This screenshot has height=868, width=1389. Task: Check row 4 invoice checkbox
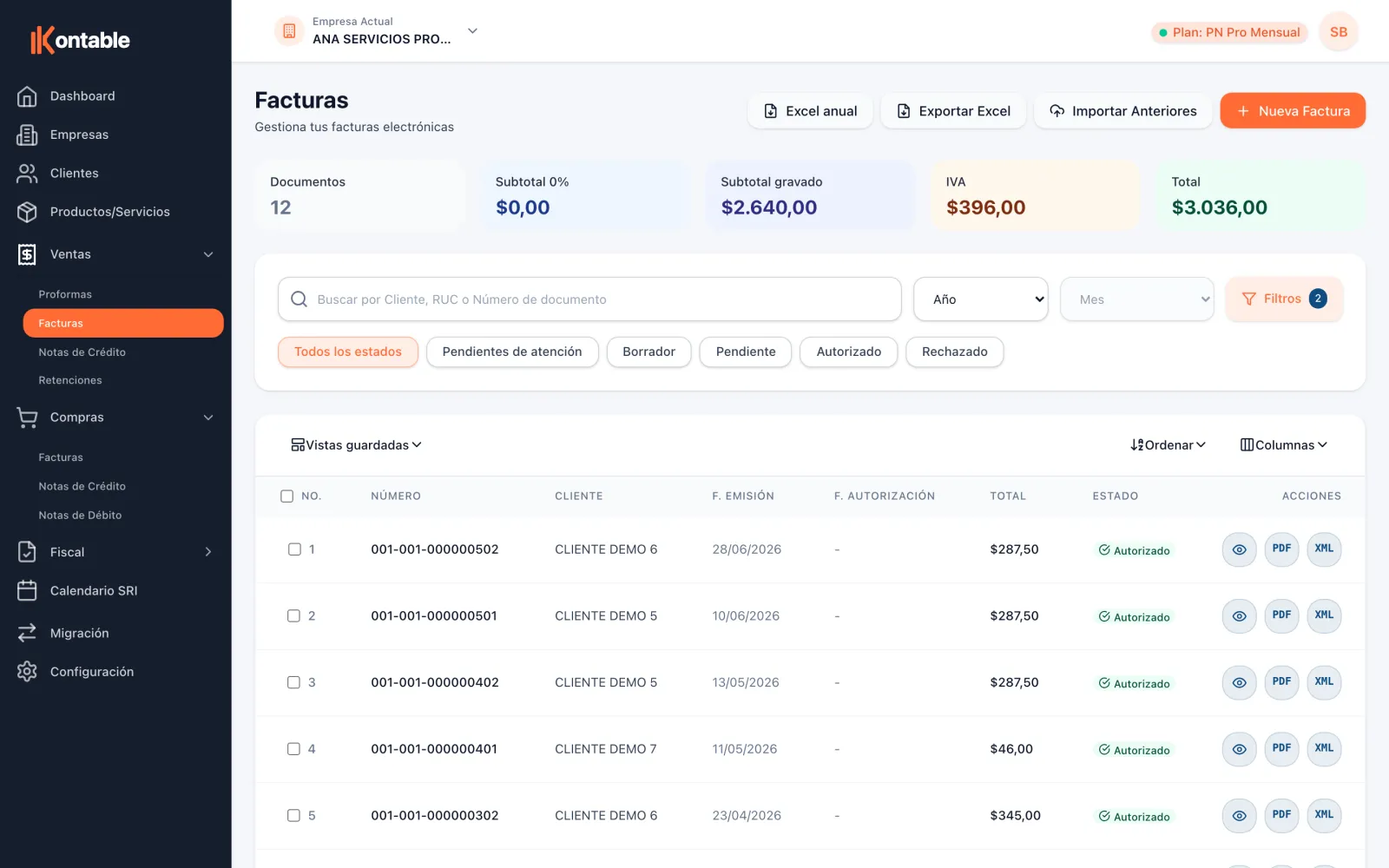pos(294,749)
